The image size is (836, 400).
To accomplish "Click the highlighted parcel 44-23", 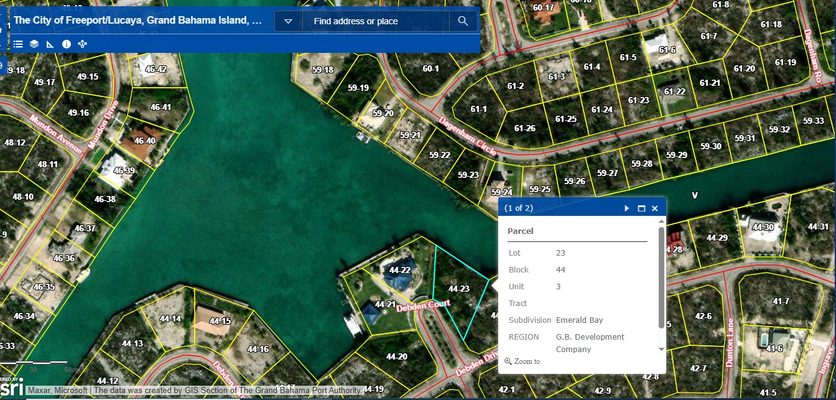I will [x=460, y=289].
